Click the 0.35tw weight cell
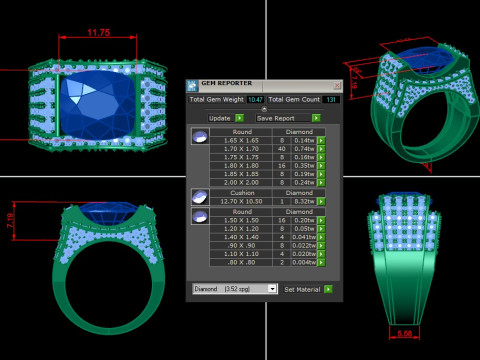Screen dimensions: 480x360 pyautogui.click(x=304, y=166)
